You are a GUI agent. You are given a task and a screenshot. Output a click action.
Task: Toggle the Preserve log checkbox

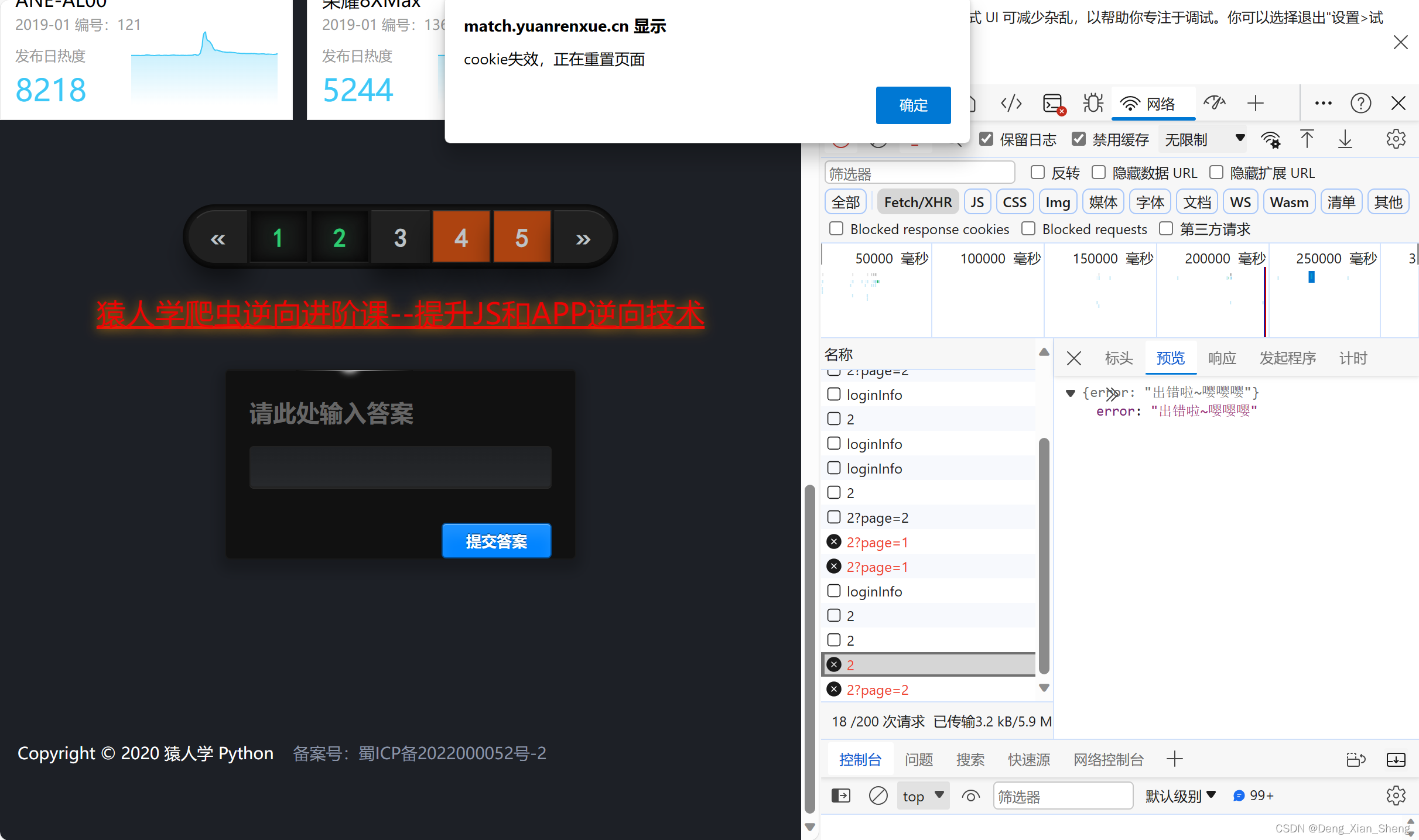tap(986, 139)
